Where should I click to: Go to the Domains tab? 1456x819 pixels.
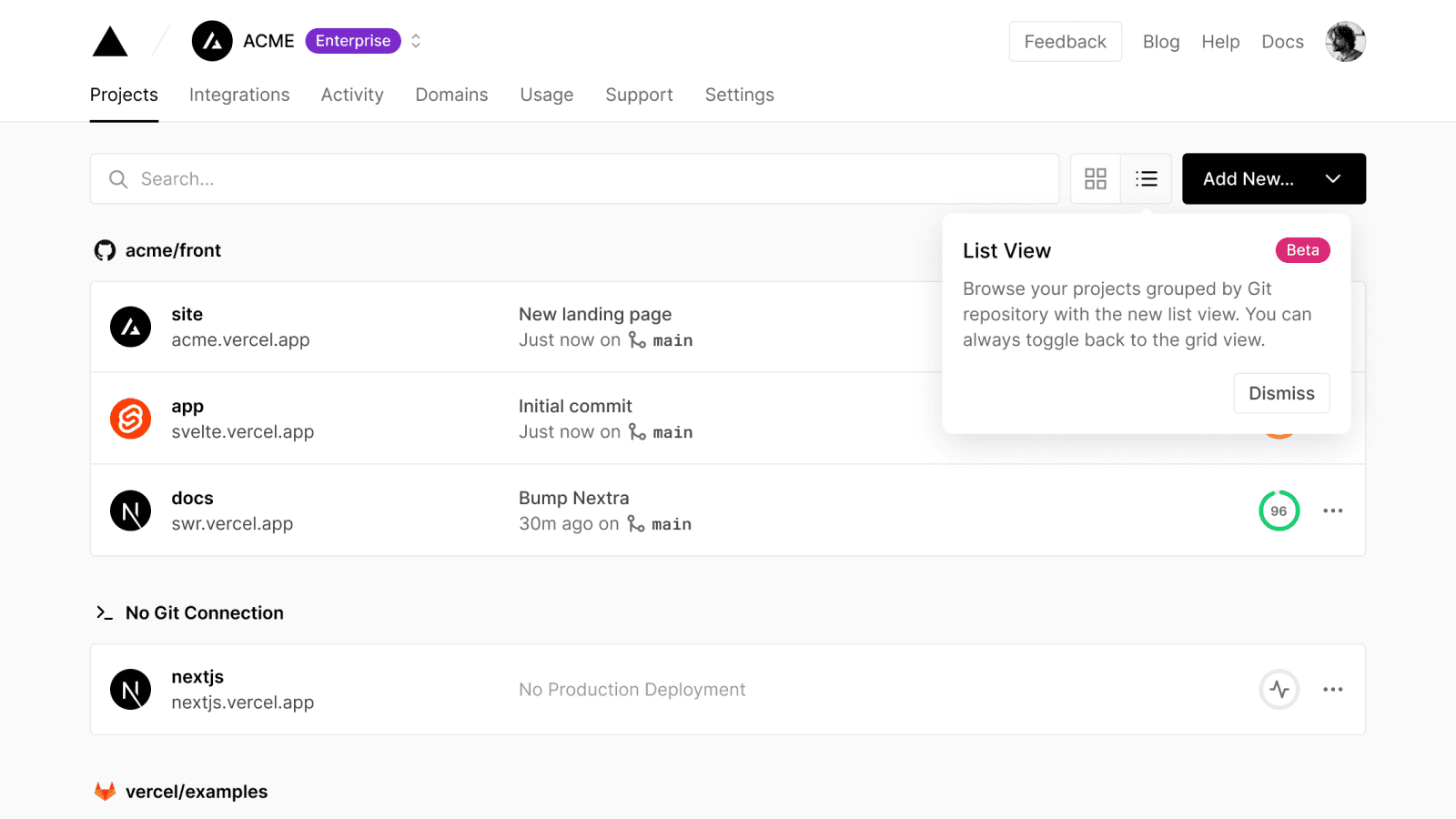451,95
